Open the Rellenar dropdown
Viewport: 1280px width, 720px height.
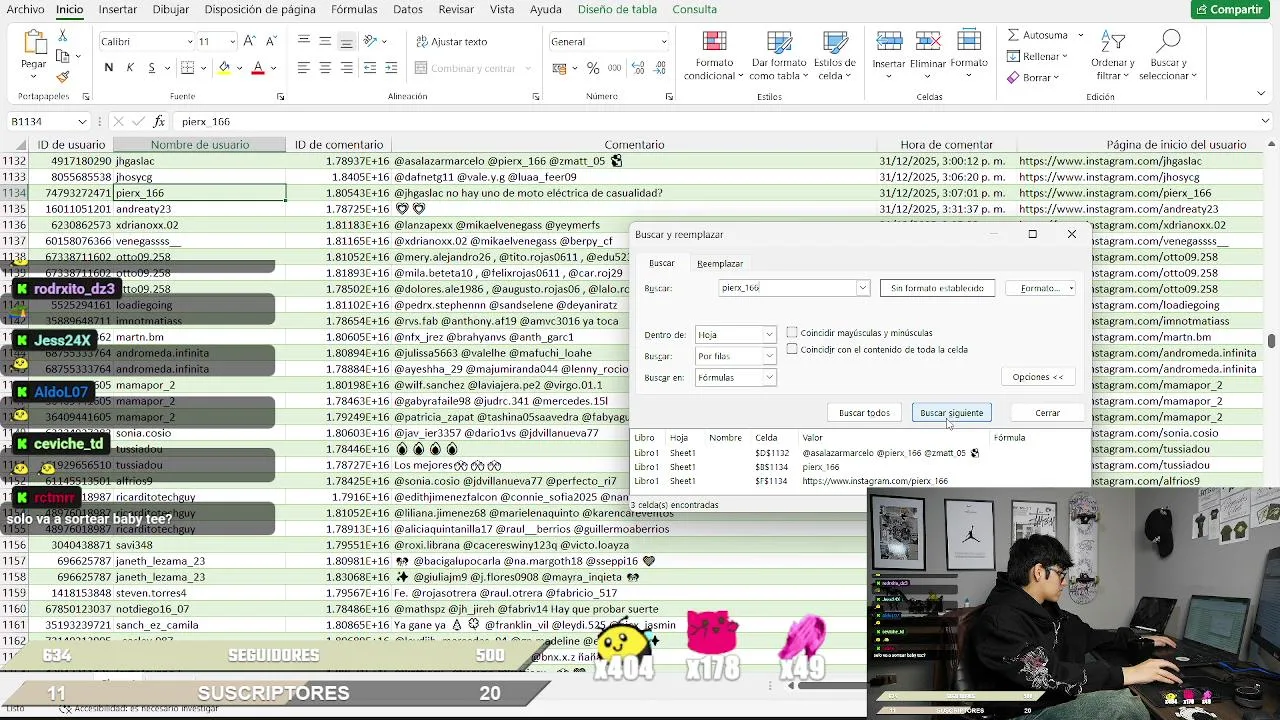[x=1038, y=56]
